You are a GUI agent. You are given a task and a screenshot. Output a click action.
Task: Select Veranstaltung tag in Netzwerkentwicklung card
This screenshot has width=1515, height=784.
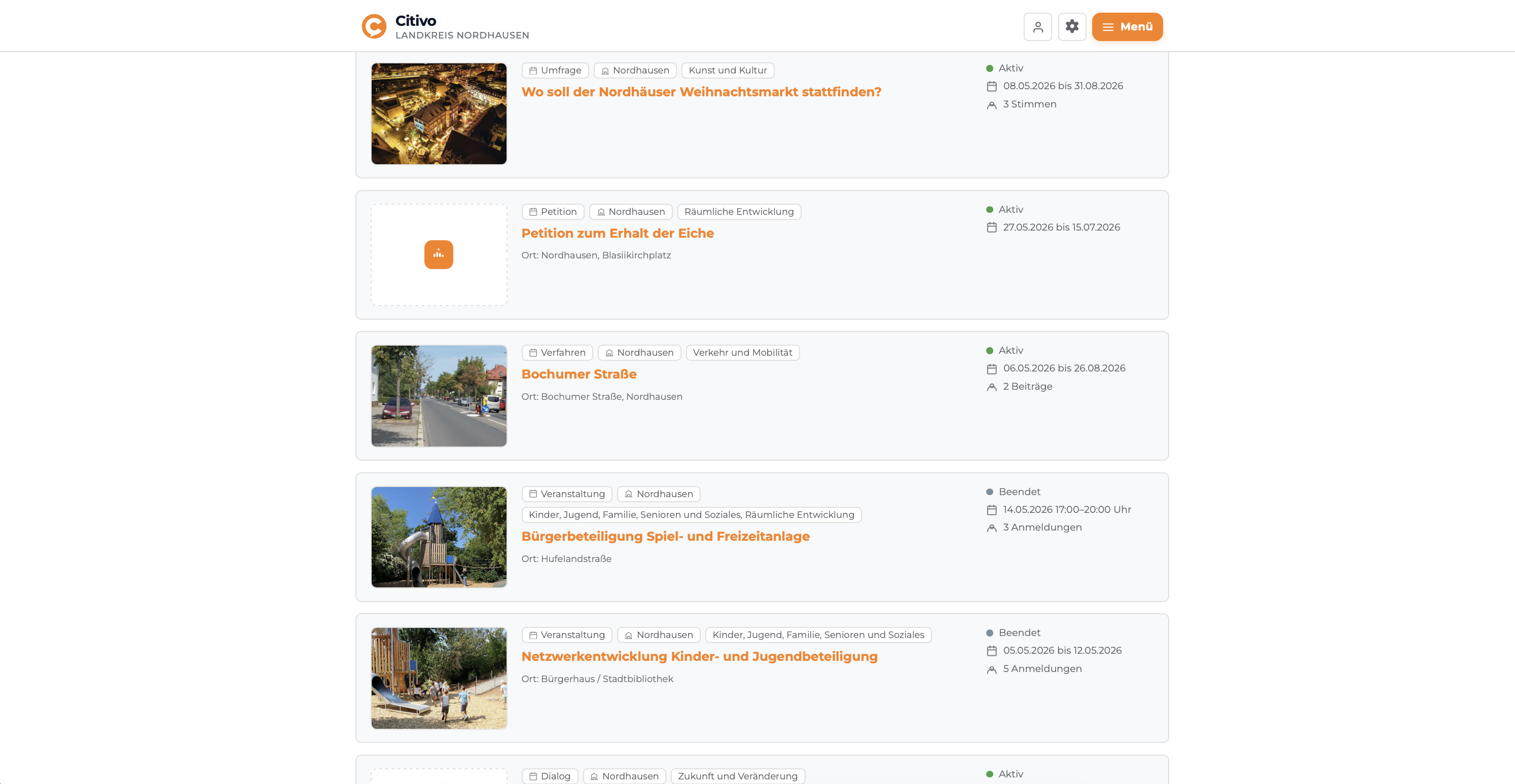pyautogui.click(x=567, y=634)
